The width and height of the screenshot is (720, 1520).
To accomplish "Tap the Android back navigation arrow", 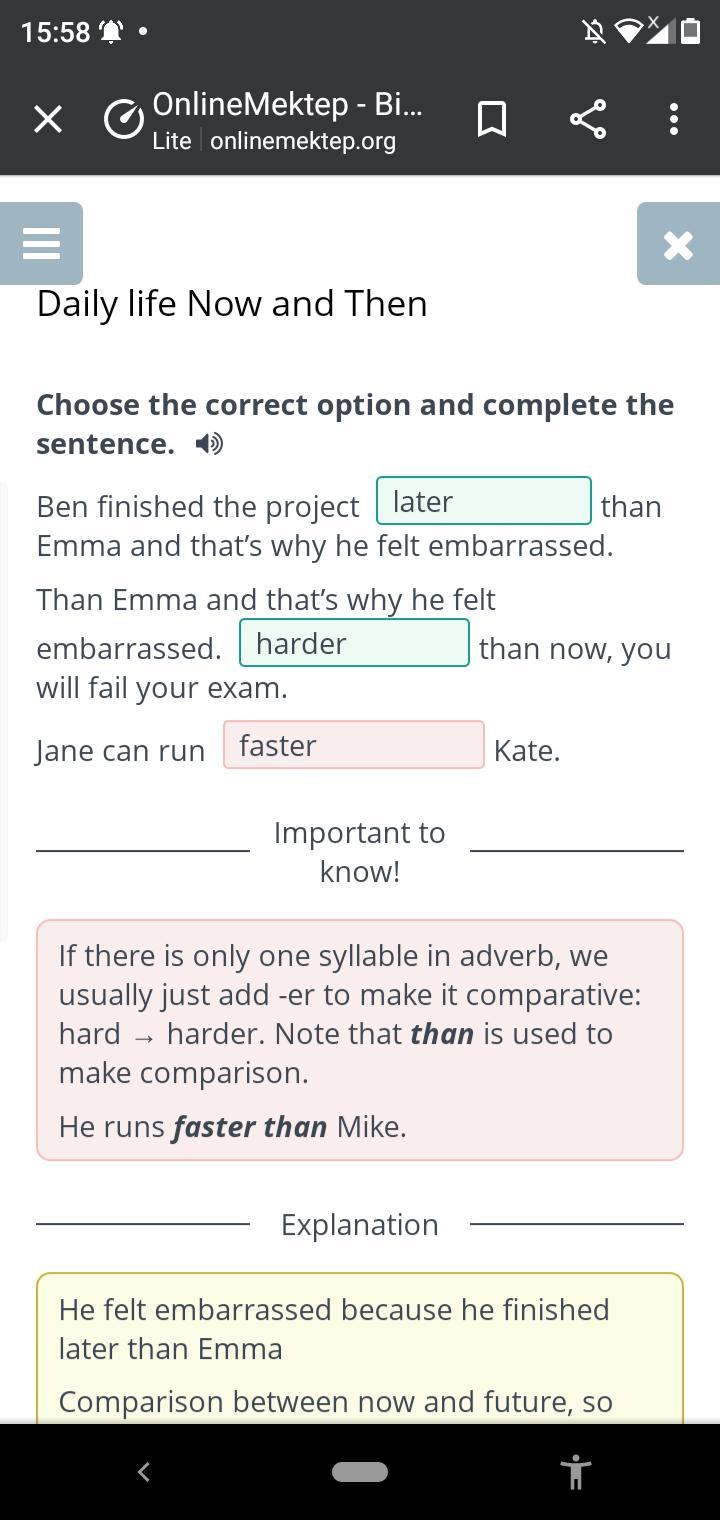I will 143,1471.
